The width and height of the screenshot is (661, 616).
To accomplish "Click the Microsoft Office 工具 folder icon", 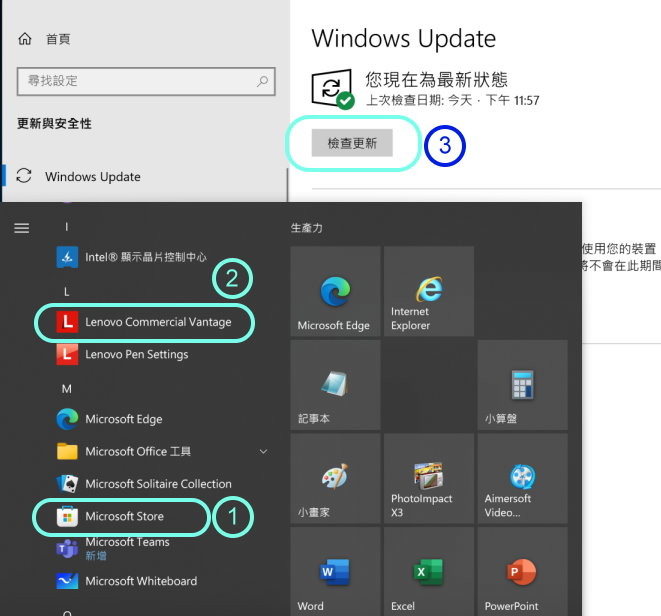I will tap(67, 451).
